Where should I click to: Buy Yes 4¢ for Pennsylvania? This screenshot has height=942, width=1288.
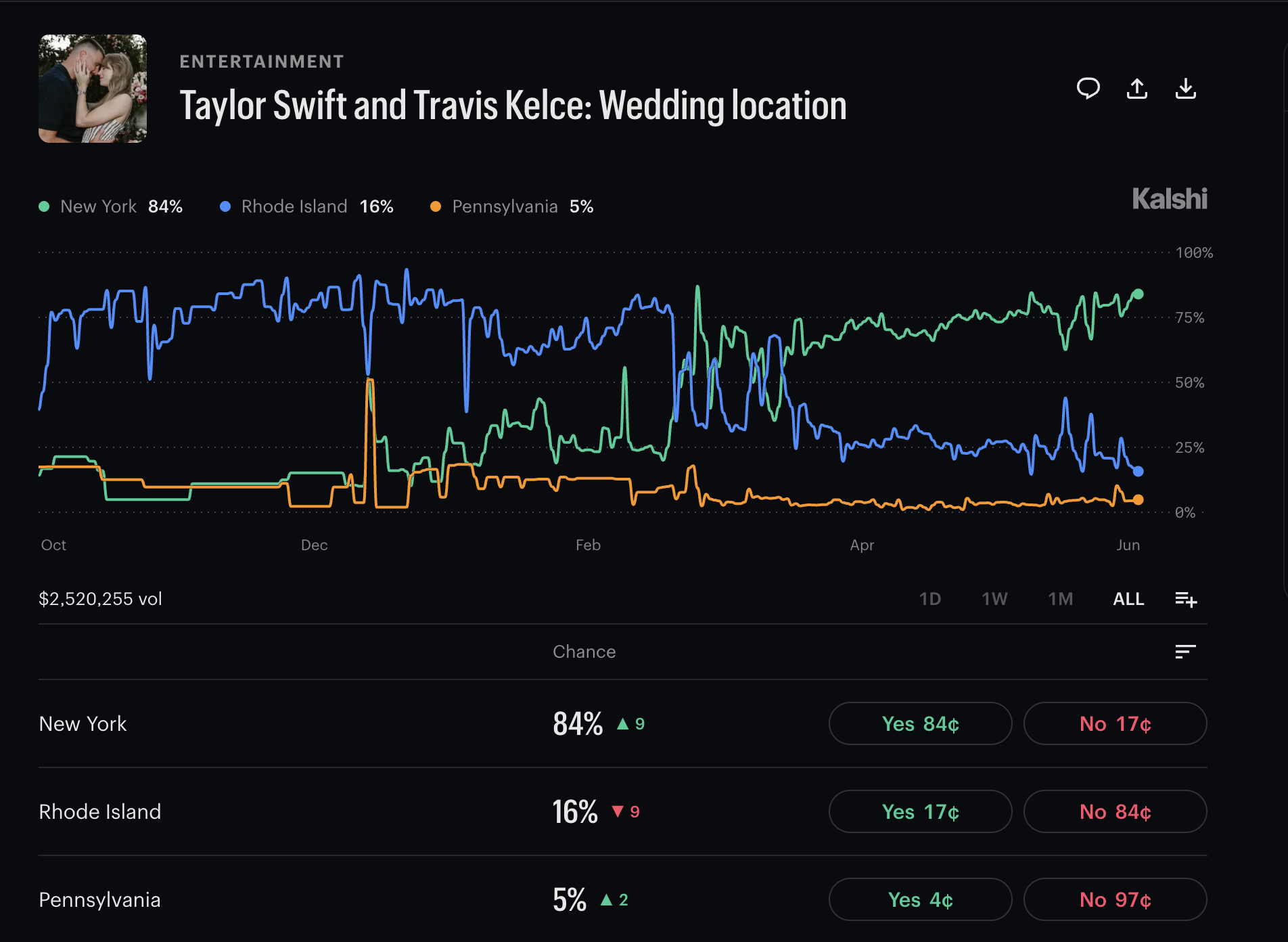(x=921, y=899)
